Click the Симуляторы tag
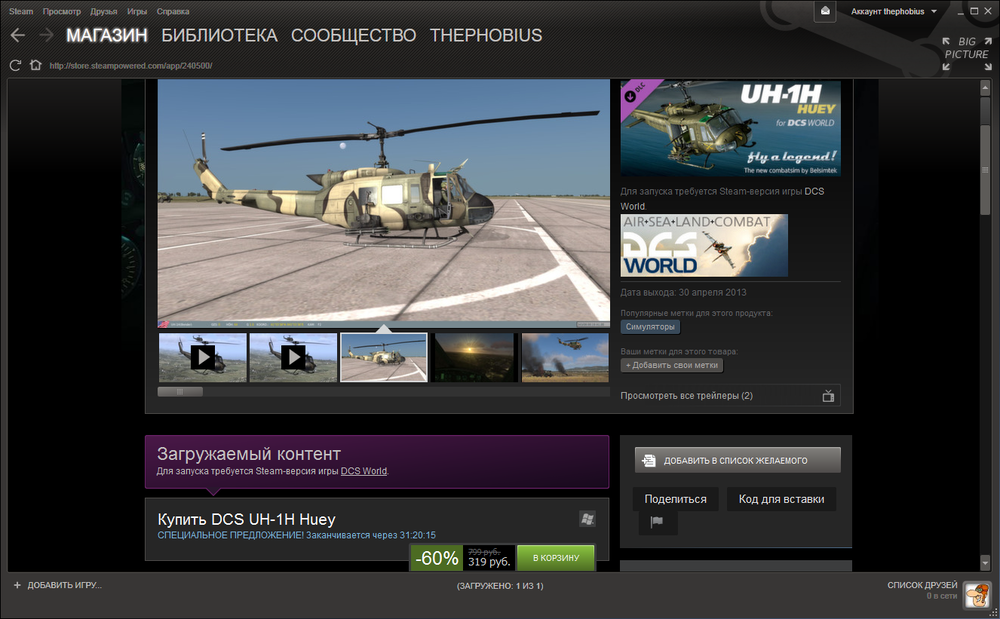The width and height of the screenshot is (1000, 619). point(650,326)
